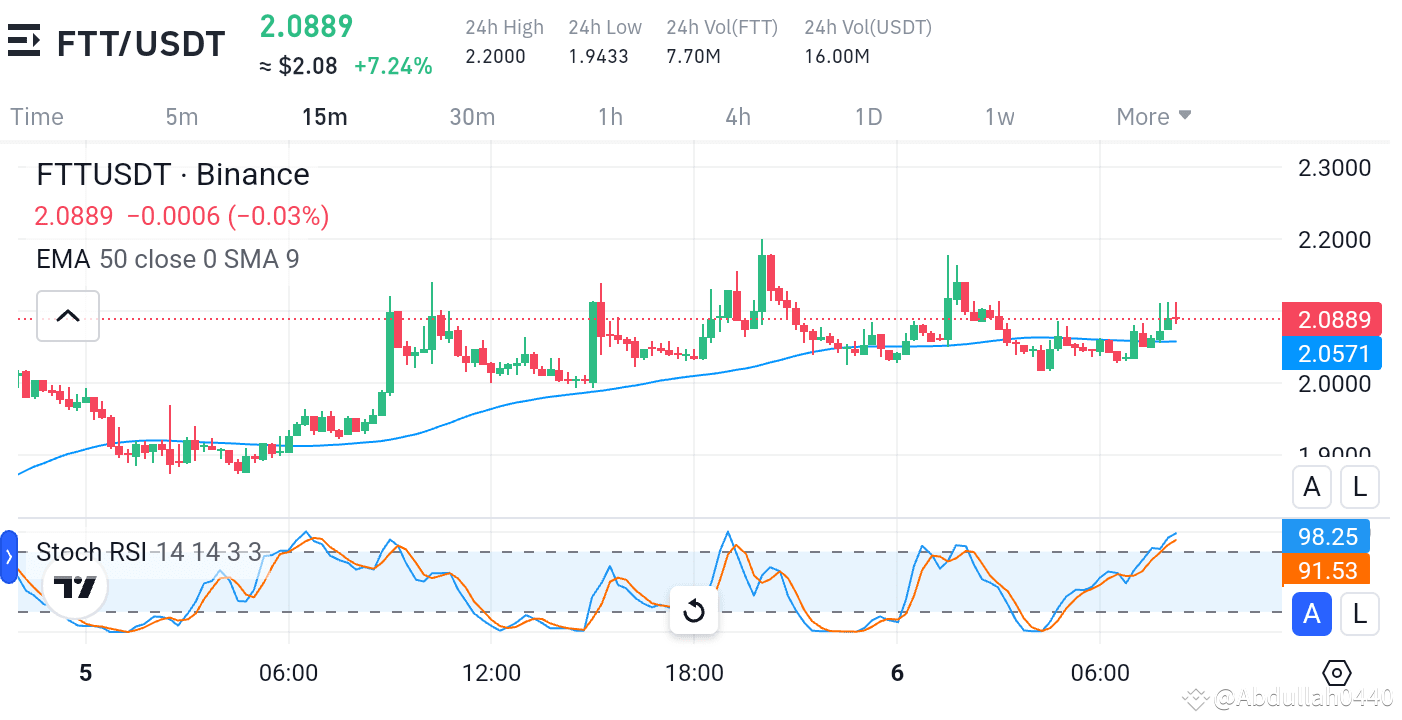This screenshot has height=720, width=1402.
Task: Click the TradingView logo watermark on the chart
Action: [x=77, y=586]
